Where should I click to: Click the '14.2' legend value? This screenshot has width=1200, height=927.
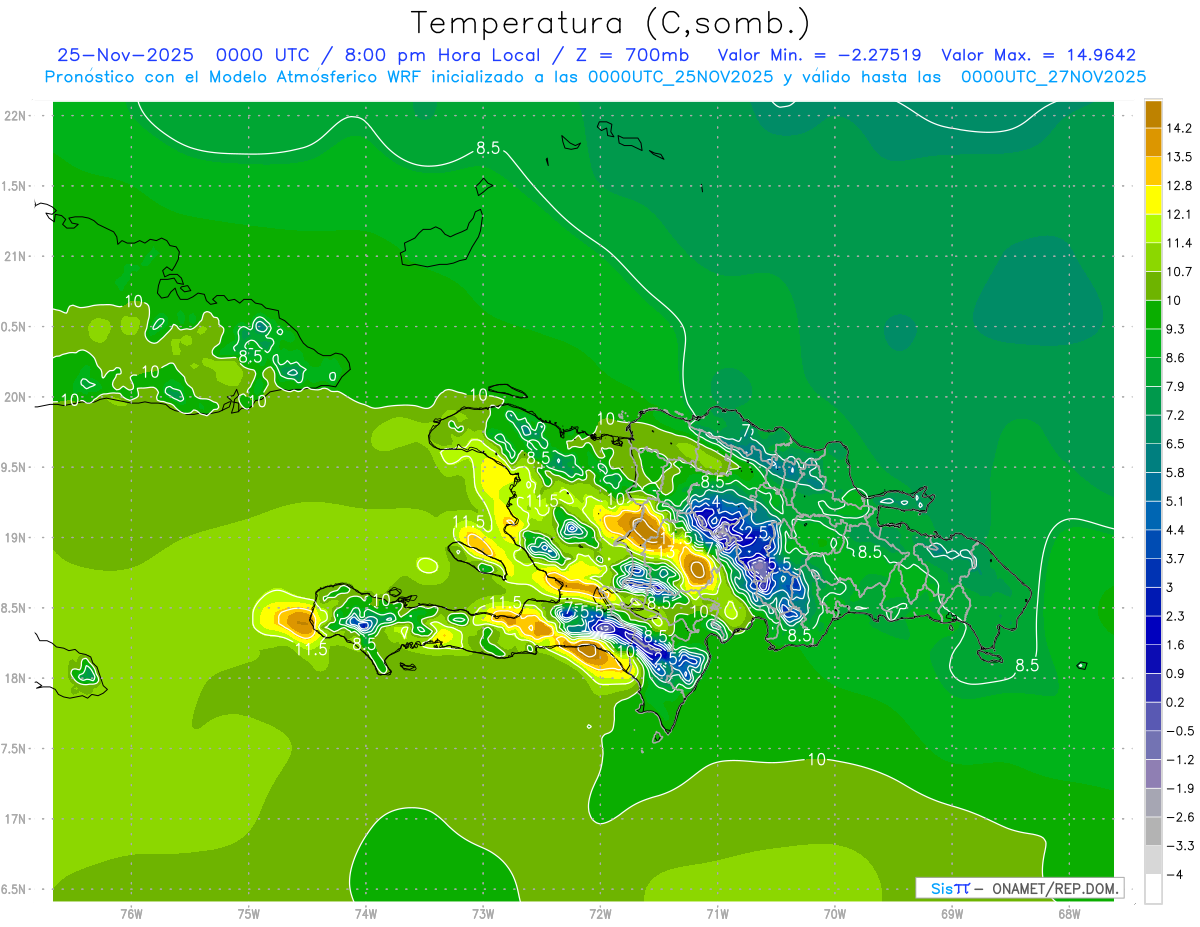coord(1180,128)
